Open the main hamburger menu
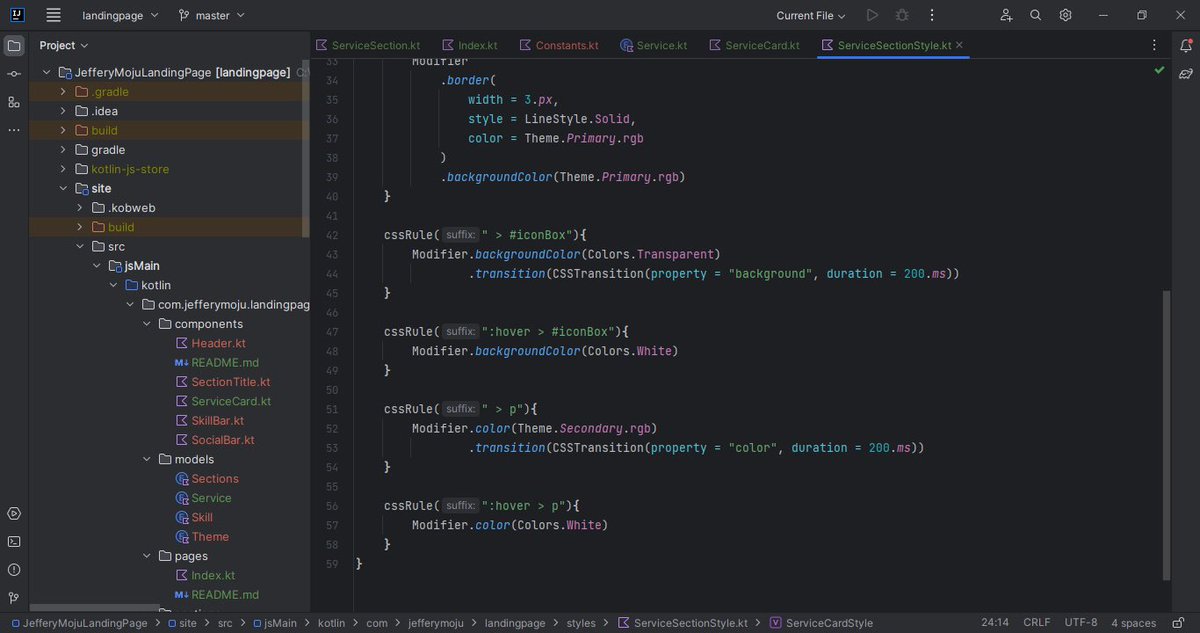Screen dimensions: 1200x633 54,15
